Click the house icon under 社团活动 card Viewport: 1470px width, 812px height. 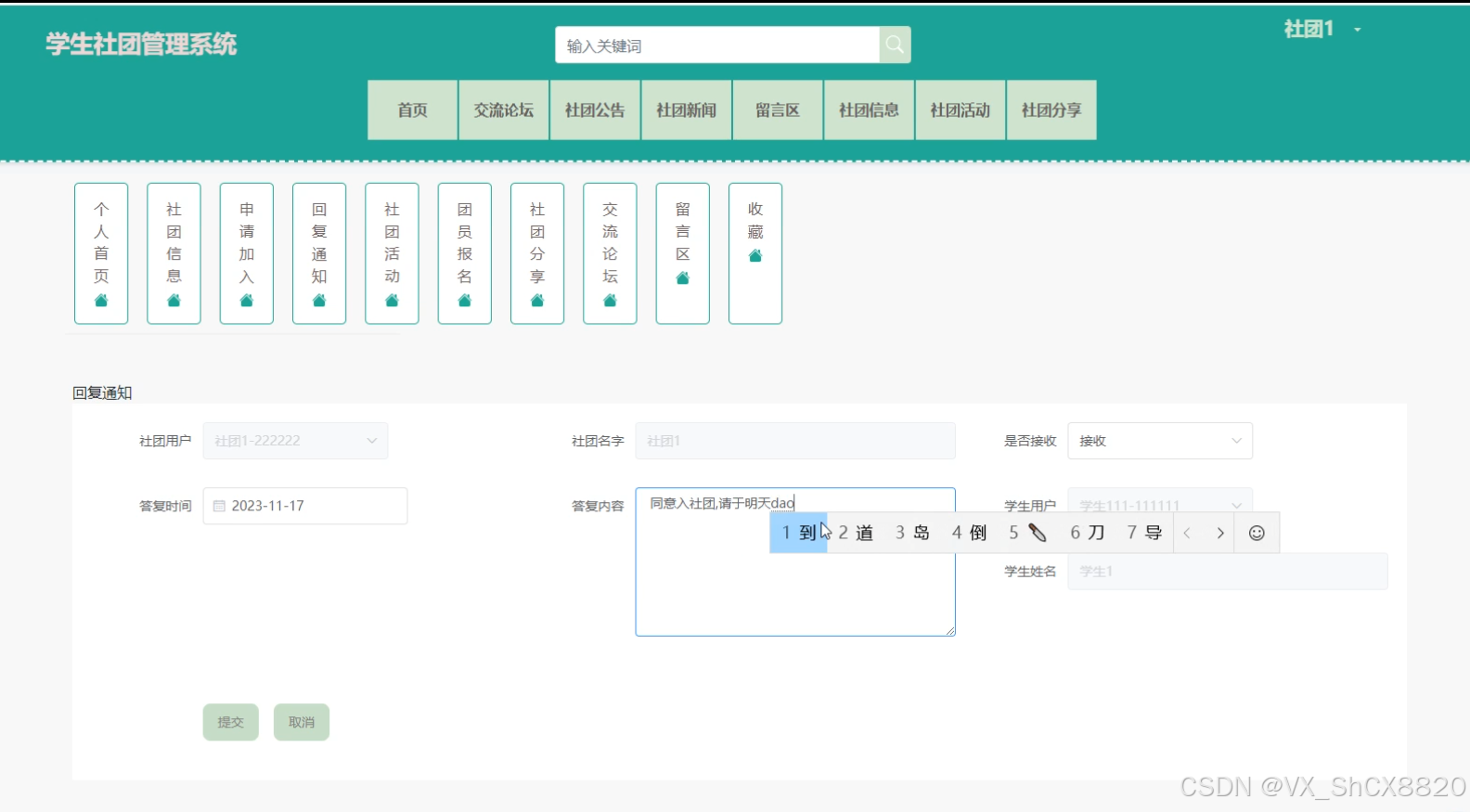tap(392, 301)
